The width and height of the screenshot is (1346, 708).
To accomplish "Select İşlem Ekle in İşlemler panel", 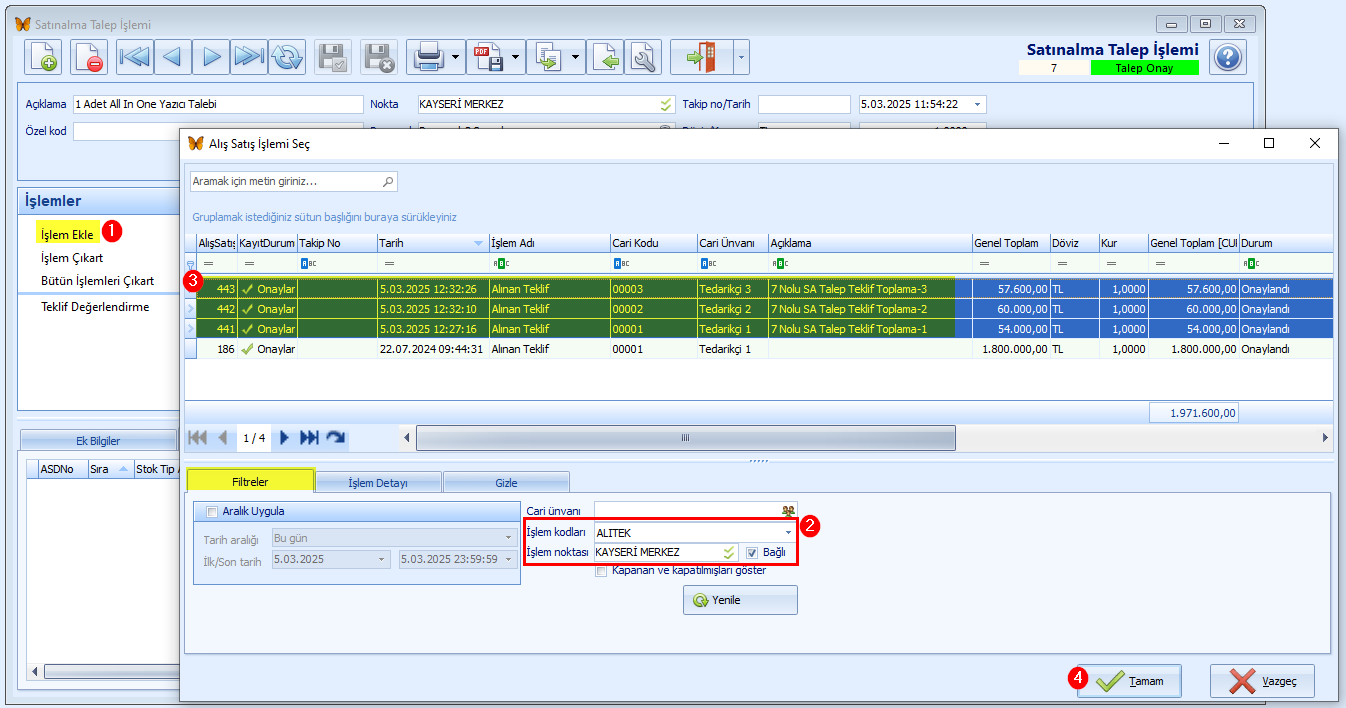I will coord(67,235).
